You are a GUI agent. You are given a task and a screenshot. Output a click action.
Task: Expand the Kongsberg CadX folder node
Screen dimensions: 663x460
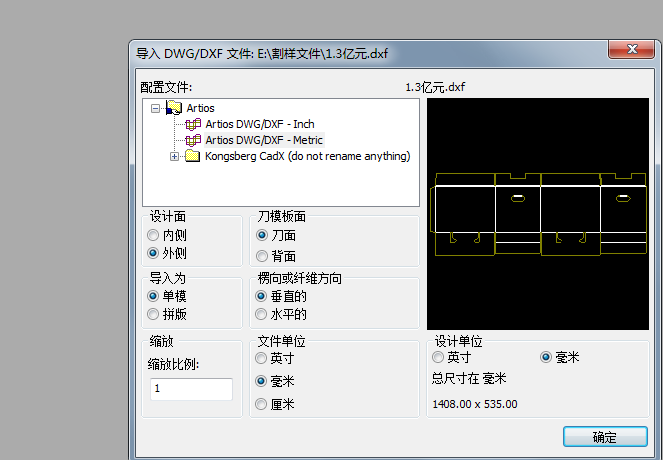point(175,156)
